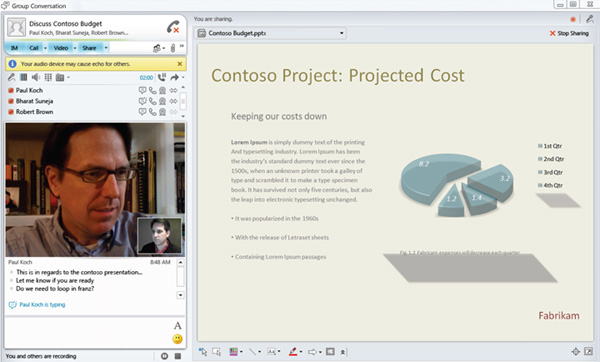Screen dimensions: 600x362
Task: Expand the Contoso Budget.pptx dropdown
Action: pyautogui.click(x=341, y=33)
